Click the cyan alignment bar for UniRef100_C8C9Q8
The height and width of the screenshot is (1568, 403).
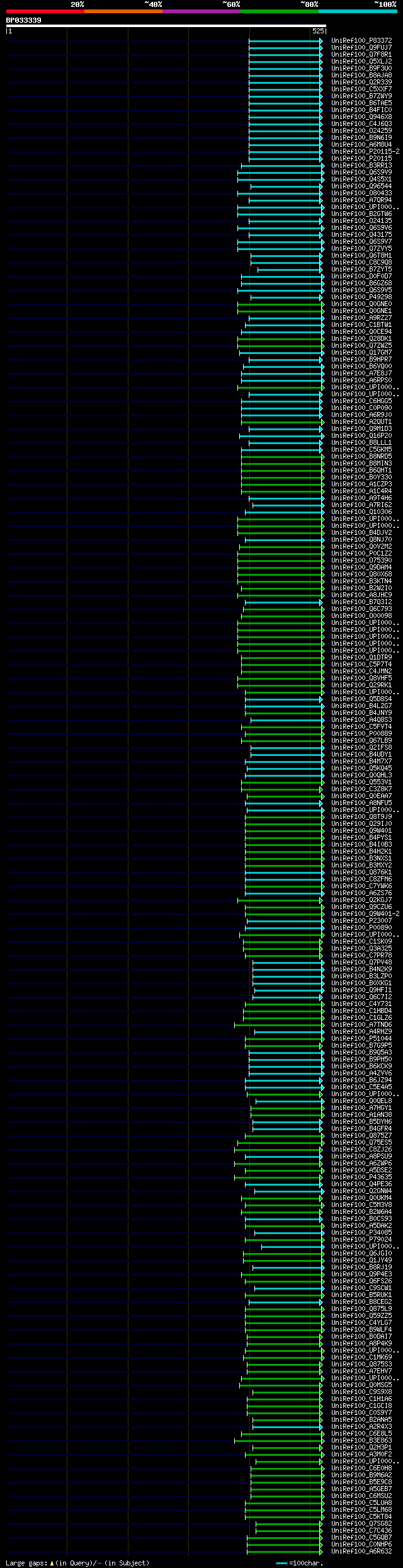click(x=287, y=262)
